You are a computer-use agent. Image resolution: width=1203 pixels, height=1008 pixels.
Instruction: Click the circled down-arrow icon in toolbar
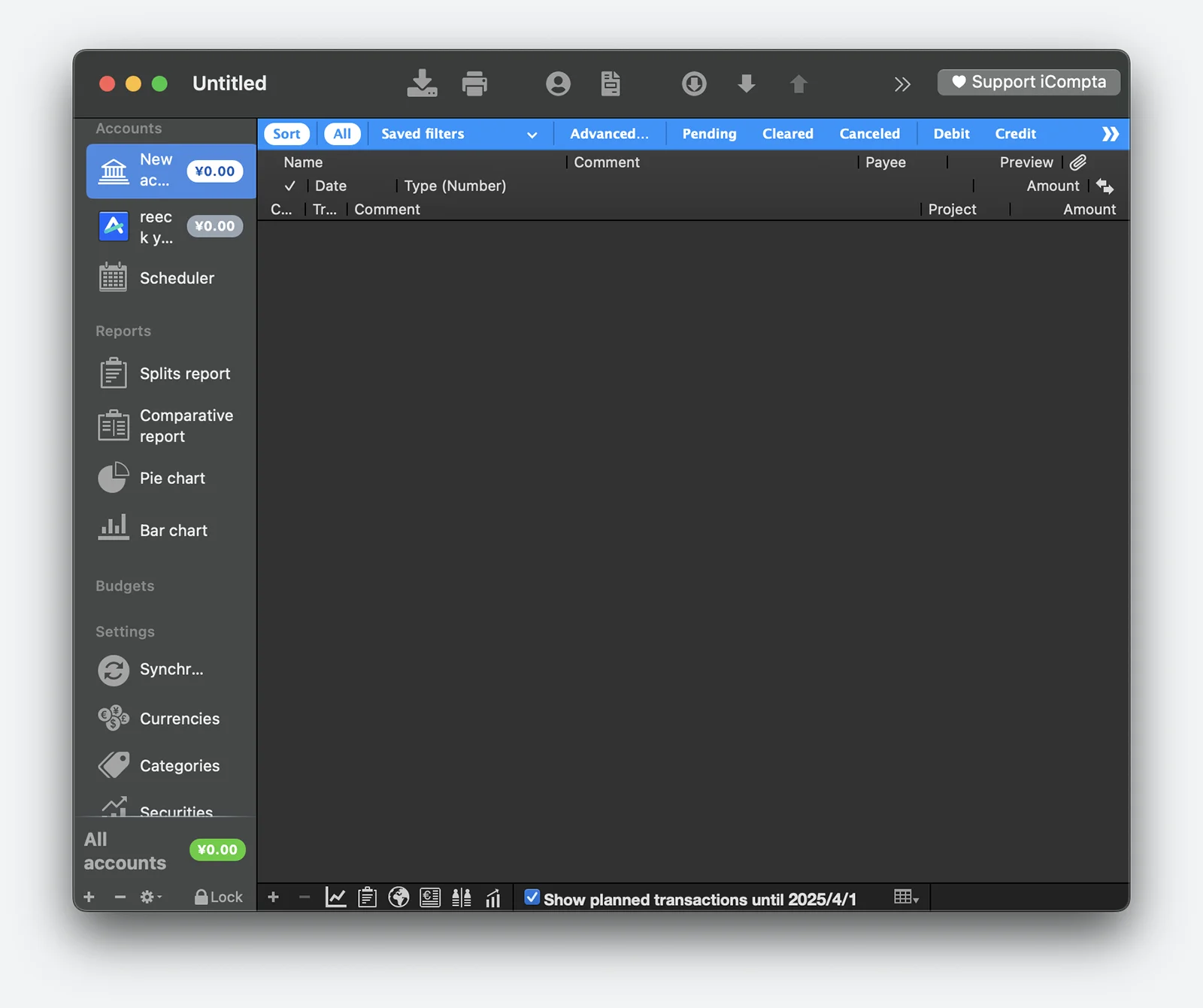tap(694, 83)
